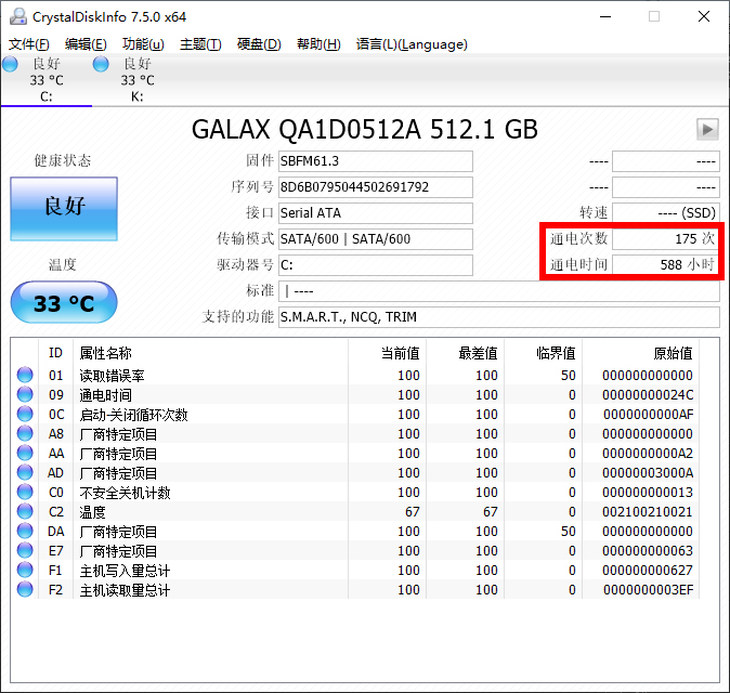This screenshot has height=693, width=730.
Task: Click serial number field 8D6B0795044502691792
Action: [375, 188]
